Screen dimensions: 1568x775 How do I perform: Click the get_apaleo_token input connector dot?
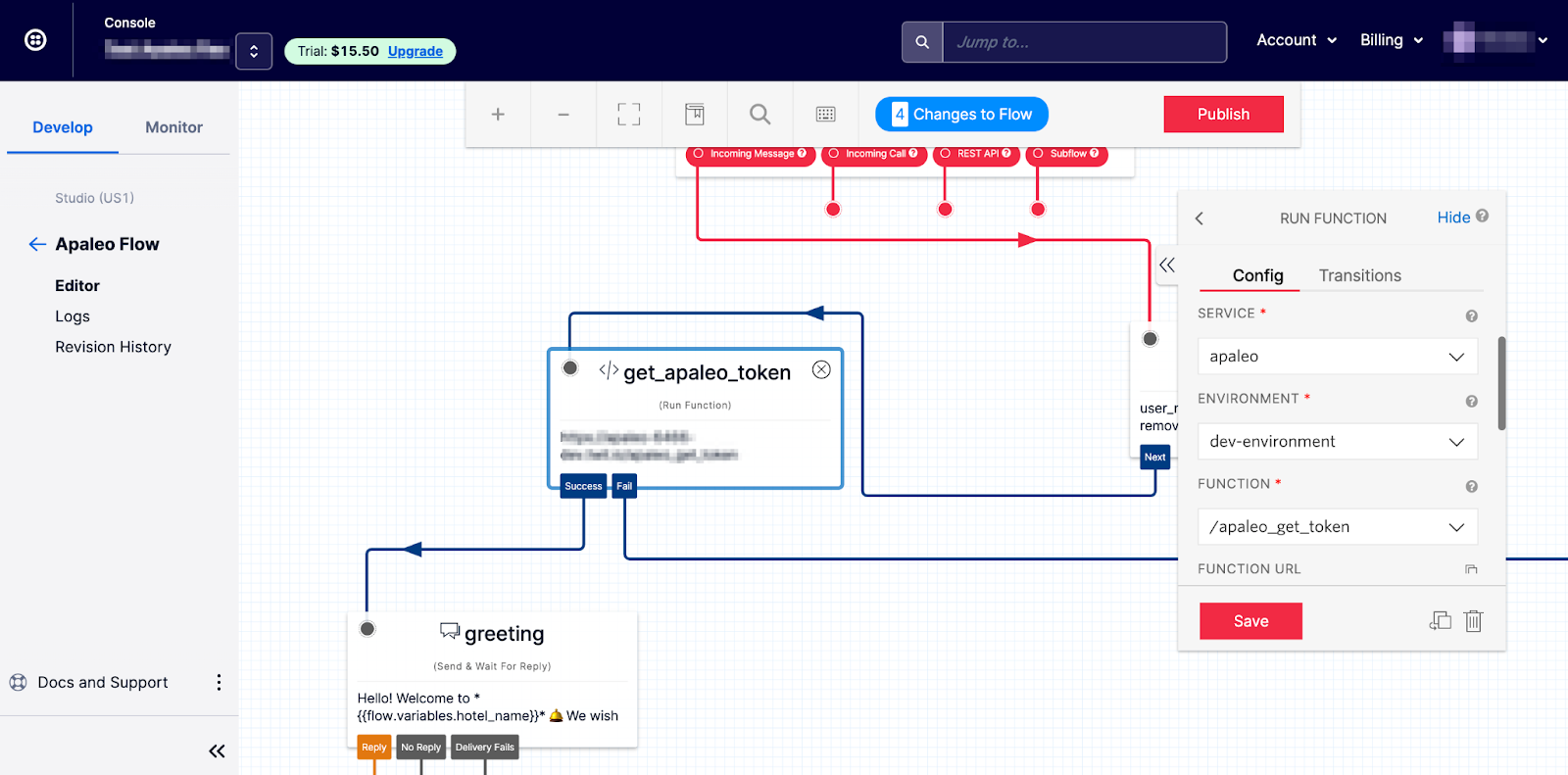click(x=570, y=368)
